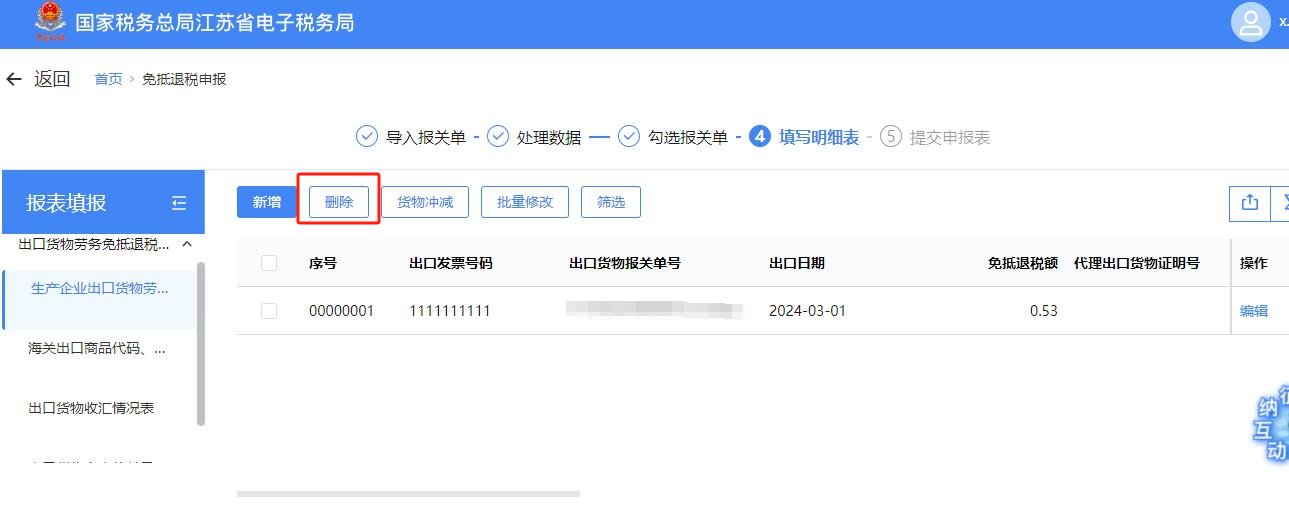1289x511 pixels.
Task: Select 出口货物收汇情况表 in the sidebar
Action: [x=91, y=408]
